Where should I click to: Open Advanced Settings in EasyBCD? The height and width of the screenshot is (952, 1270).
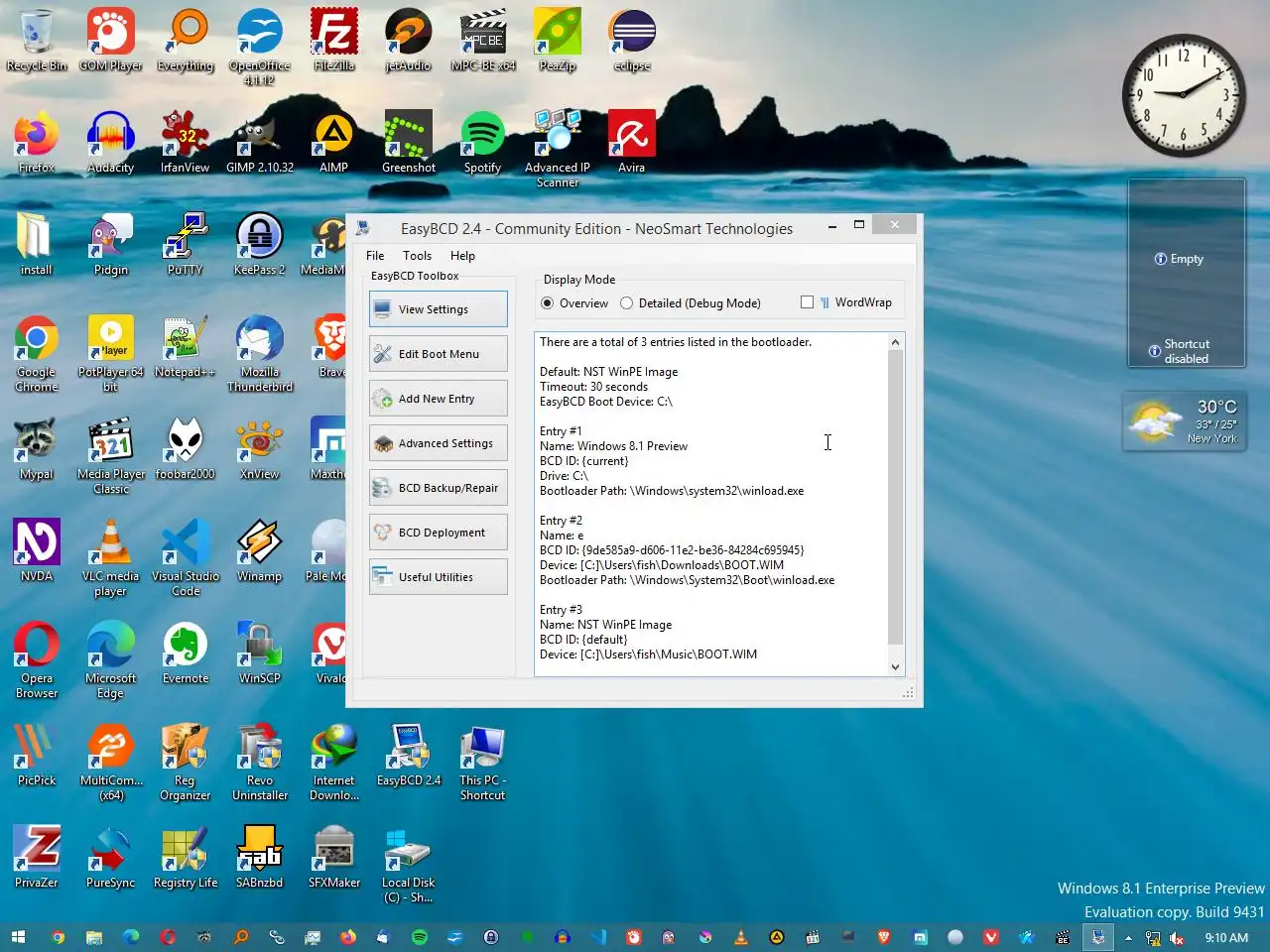(439, 443)
